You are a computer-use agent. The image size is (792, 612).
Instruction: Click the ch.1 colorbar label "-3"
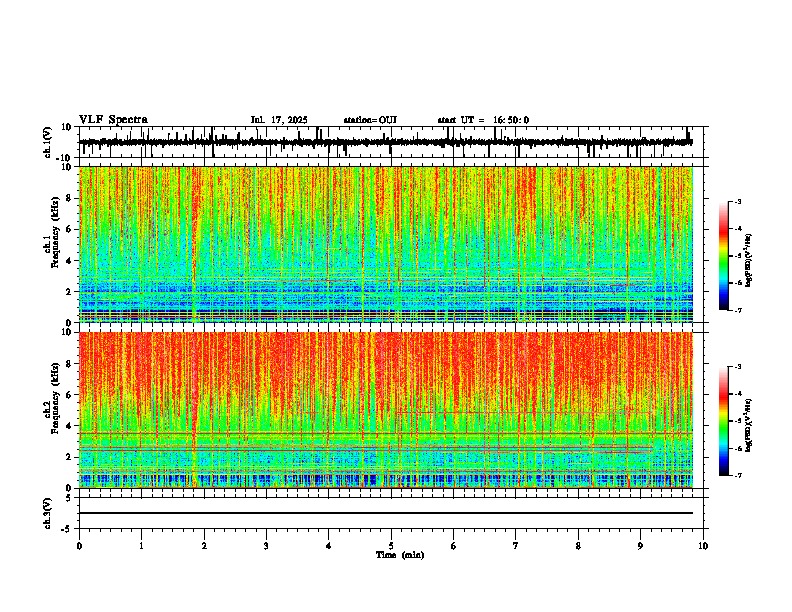(x=738, y=202)
